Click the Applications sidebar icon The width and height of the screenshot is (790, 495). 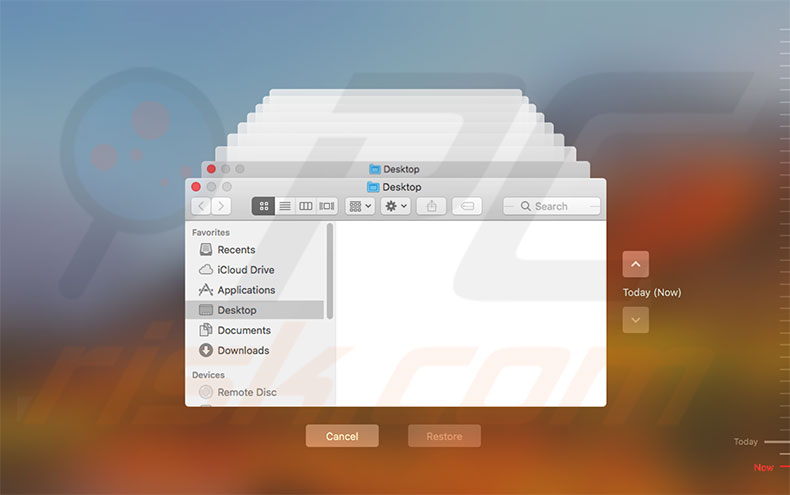pyautogui.click(x=206, y=290)
